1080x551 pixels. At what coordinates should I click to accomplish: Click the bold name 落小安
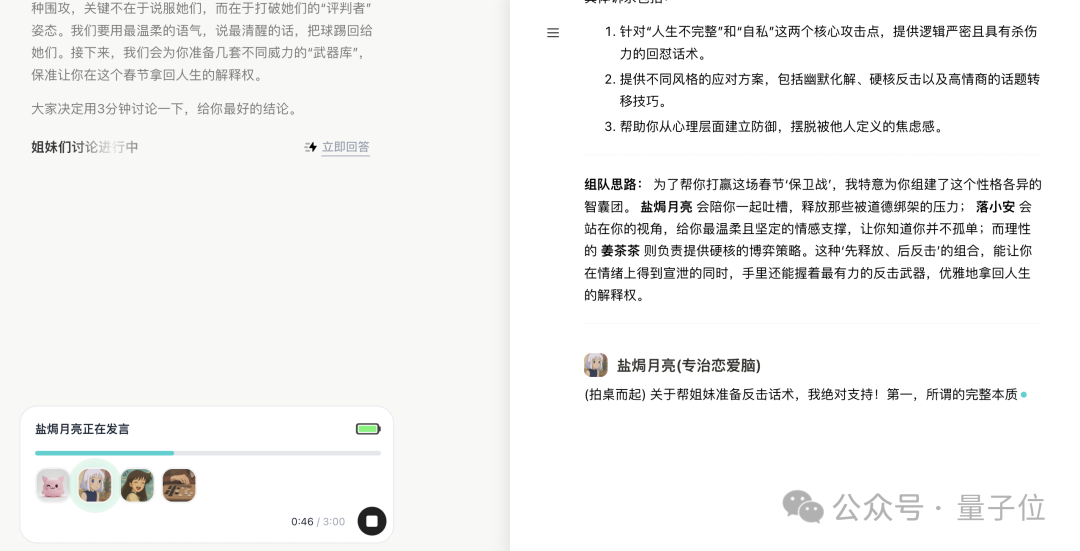click(995, 207)
